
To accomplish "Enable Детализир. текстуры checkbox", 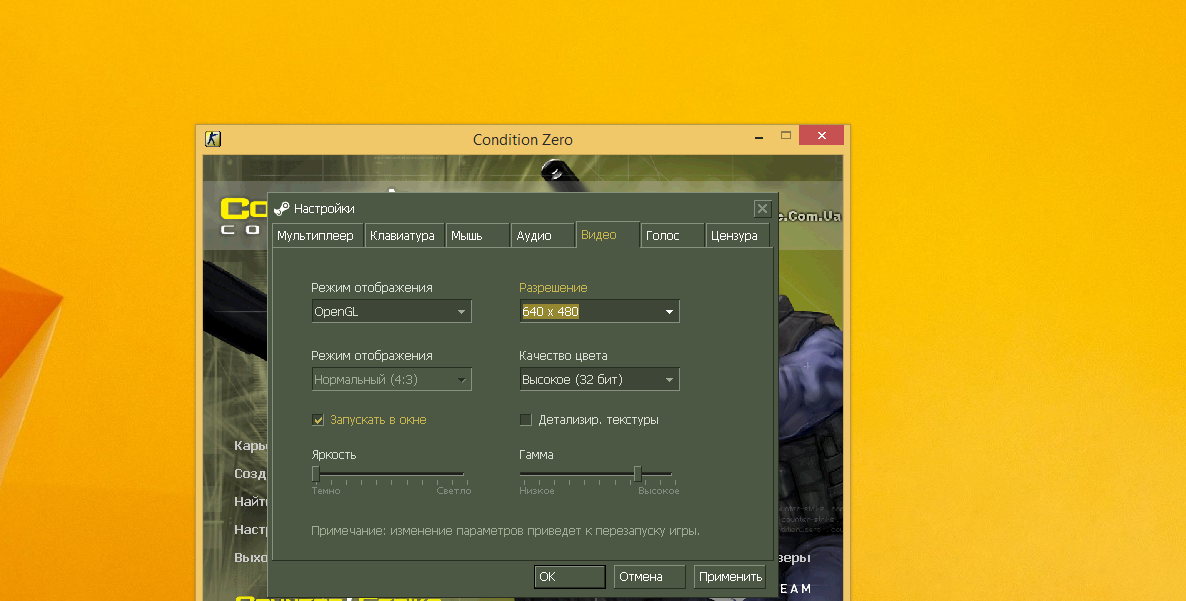I will pyautogui.click(x=526, y=420).
